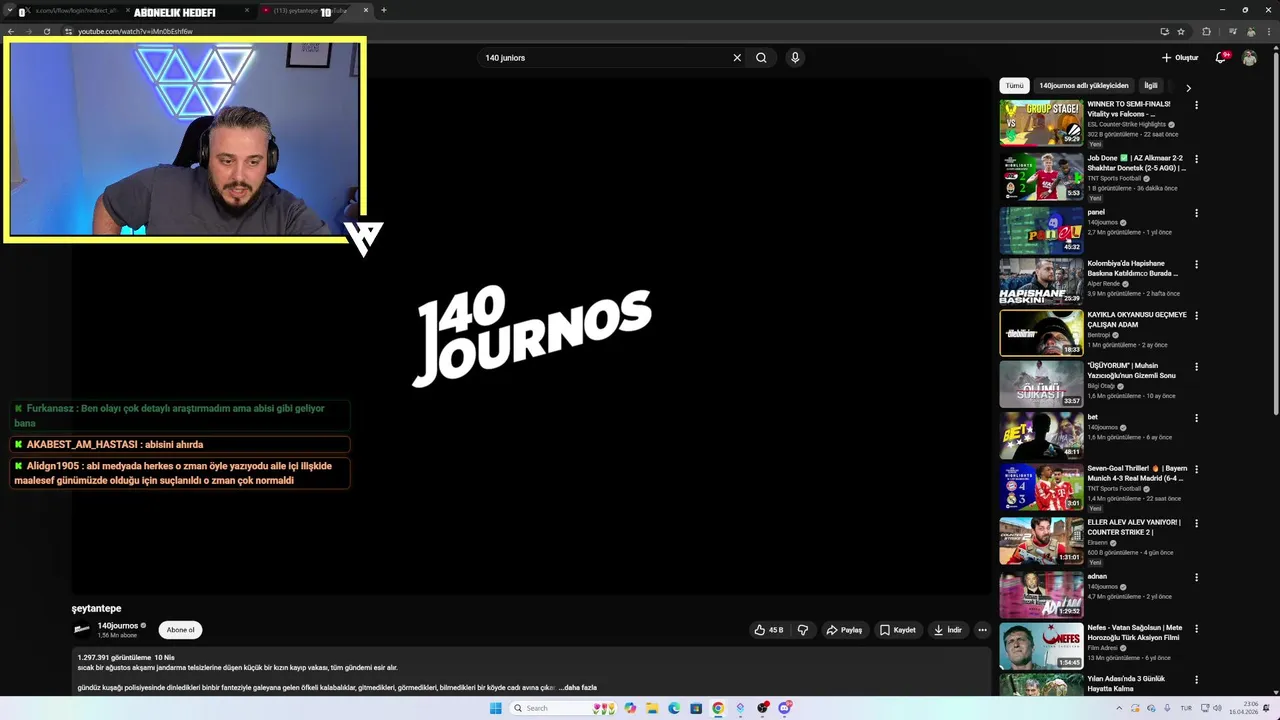Open the Job Done AZ Alkmaar thumbnail
The image size is (1280, 720).
(1041, 177)
